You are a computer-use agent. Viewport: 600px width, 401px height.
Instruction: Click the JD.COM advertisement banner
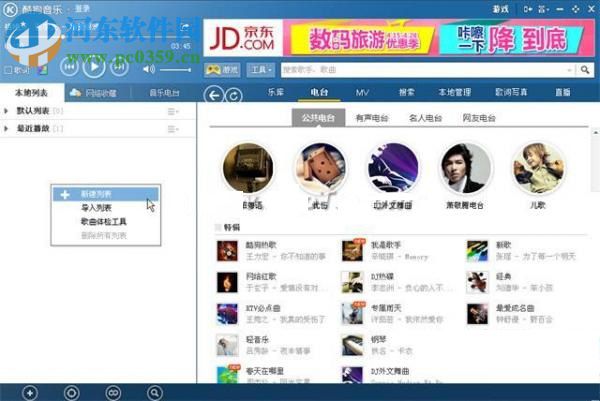click(399, 38)
